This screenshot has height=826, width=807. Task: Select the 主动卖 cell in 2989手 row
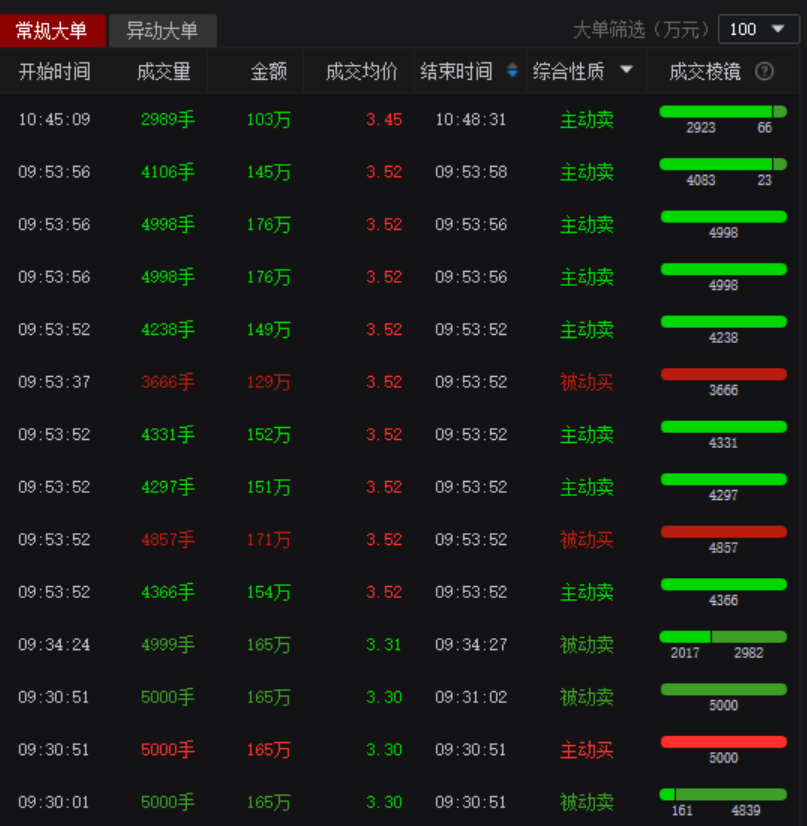(x=587, y=120)
